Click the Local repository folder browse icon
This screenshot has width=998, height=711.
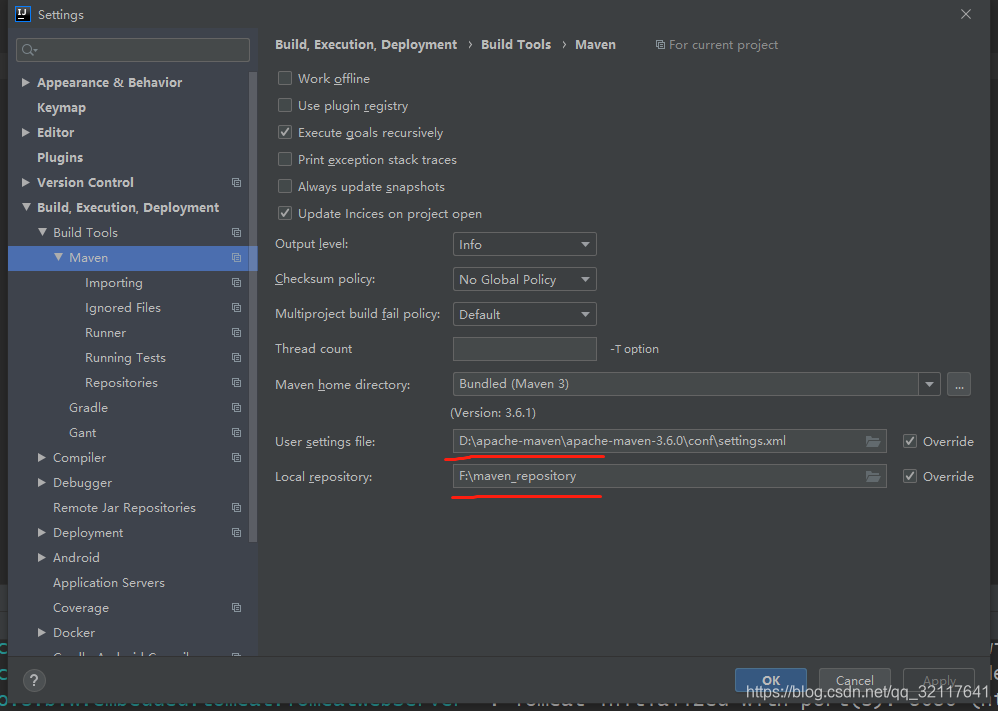(873, 476)
